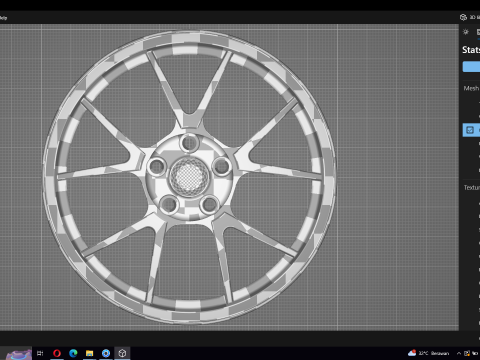
Task: Launch Microsoft Edge from the taskbar
Action: pos(73,353)
